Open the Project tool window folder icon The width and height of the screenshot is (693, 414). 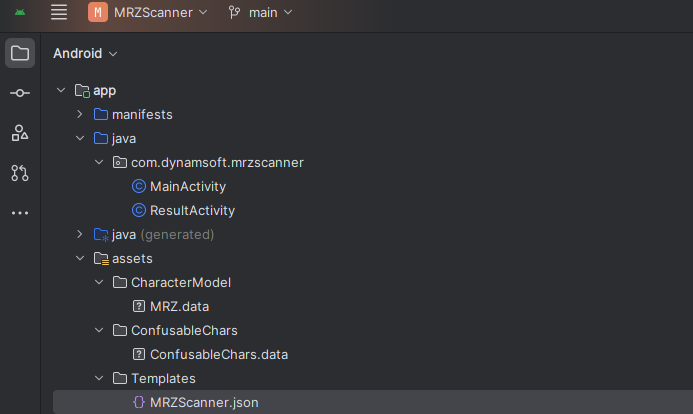(x=20, y=53)
